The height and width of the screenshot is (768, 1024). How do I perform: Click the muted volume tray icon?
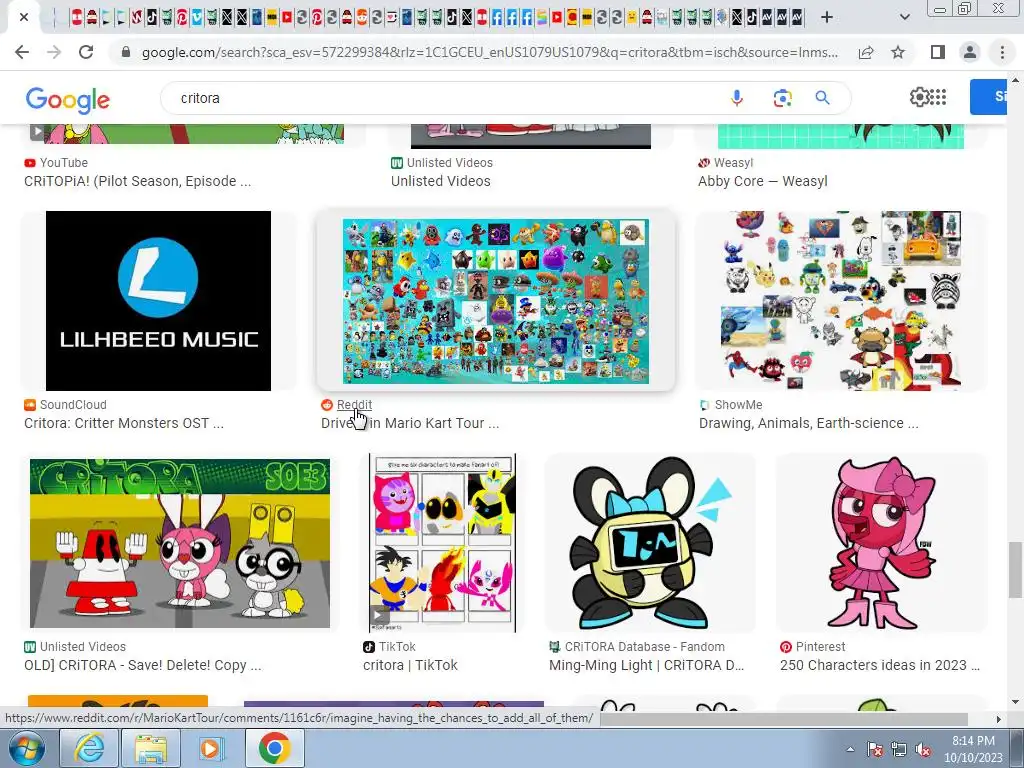(x=923, y=750)
